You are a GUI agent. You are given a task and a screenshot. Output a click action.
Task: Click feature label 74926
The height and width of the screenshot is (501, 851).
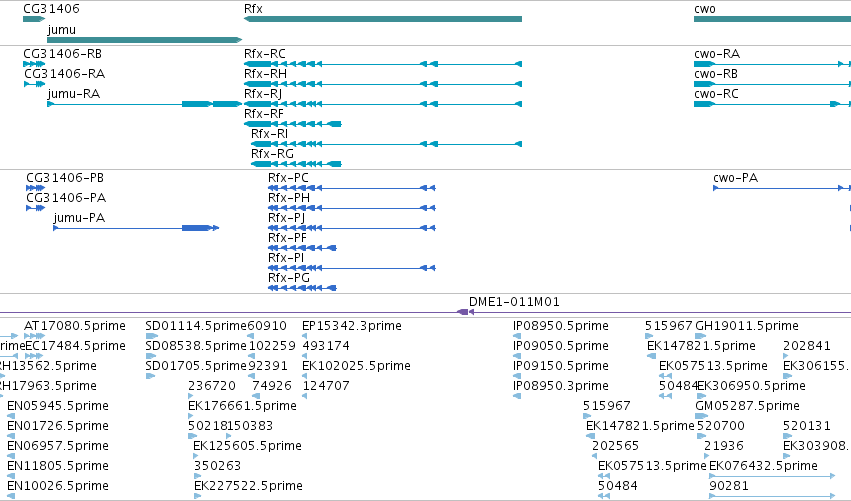272,386
